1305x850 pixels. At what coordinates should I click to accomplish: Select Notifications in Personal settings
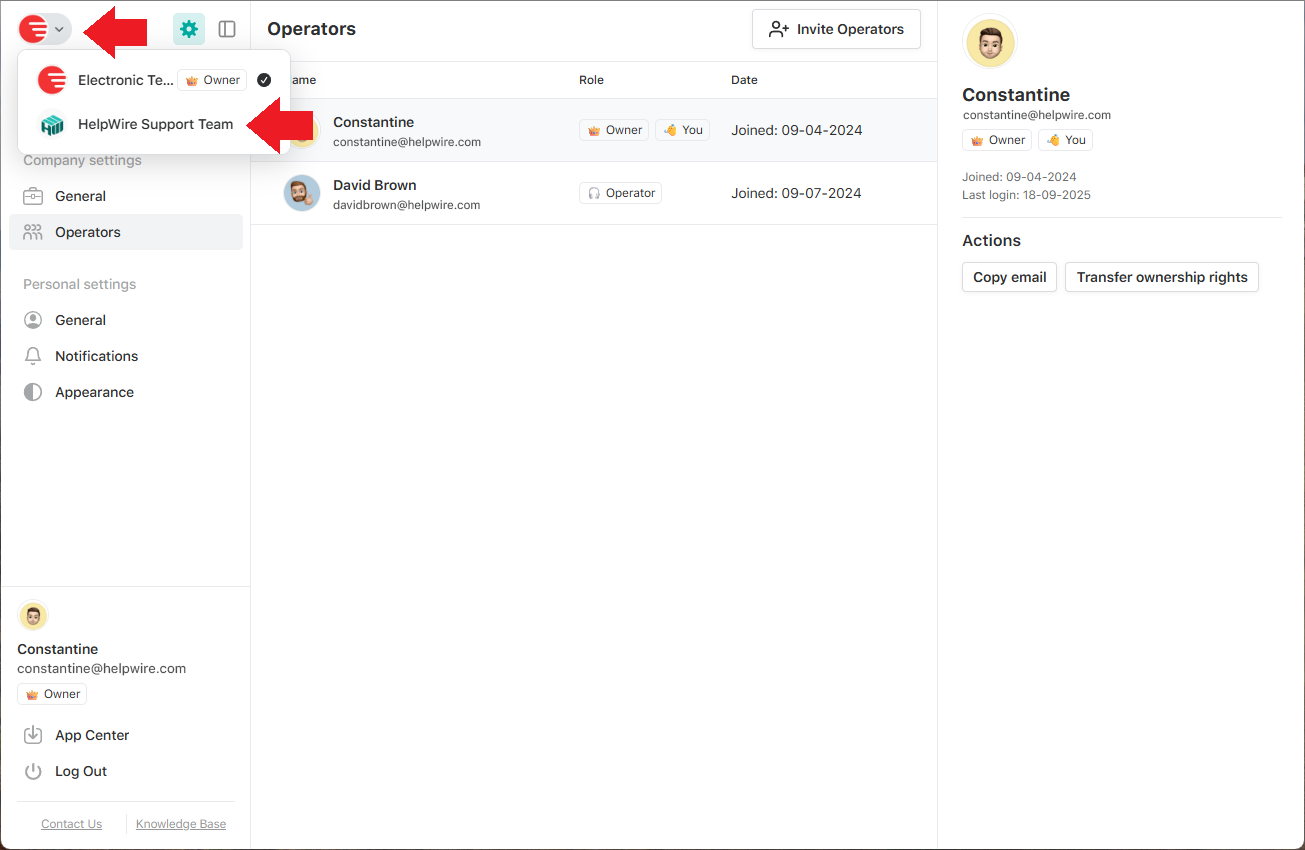pyautogui.click(x=95, y=356)
